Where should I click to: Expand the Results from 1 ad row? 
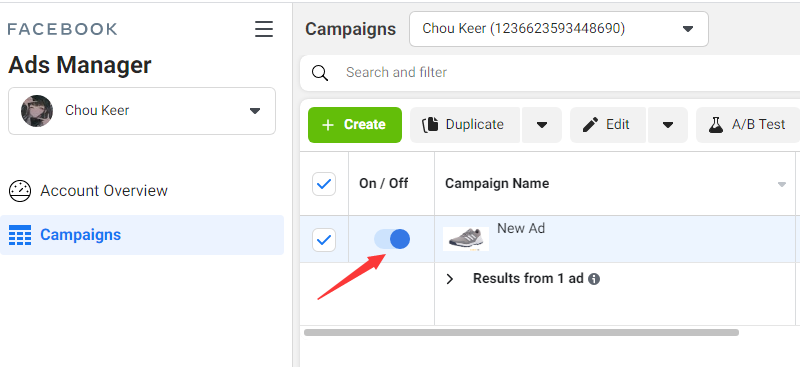point(449,279)
